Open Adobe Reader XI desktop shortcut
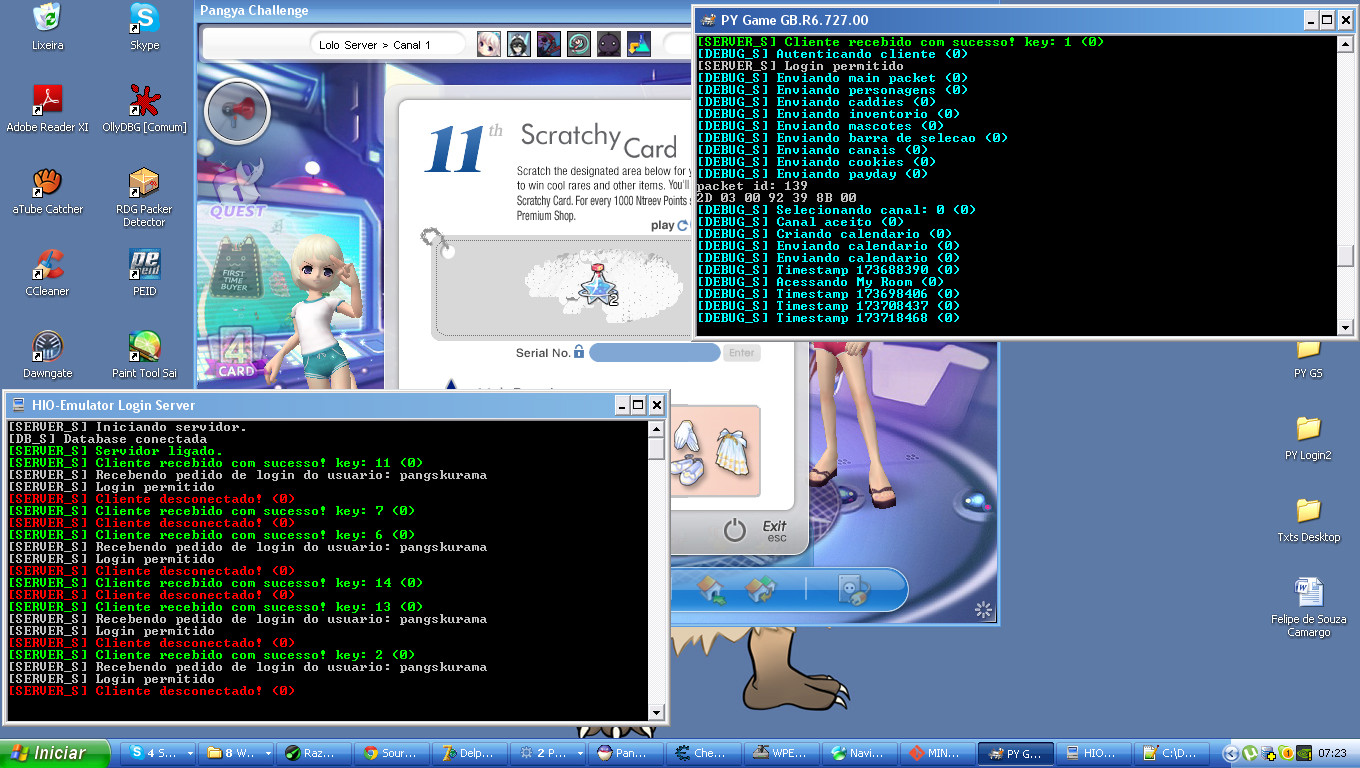This screenshot has width=1360, height=768. tap(47, 108)
